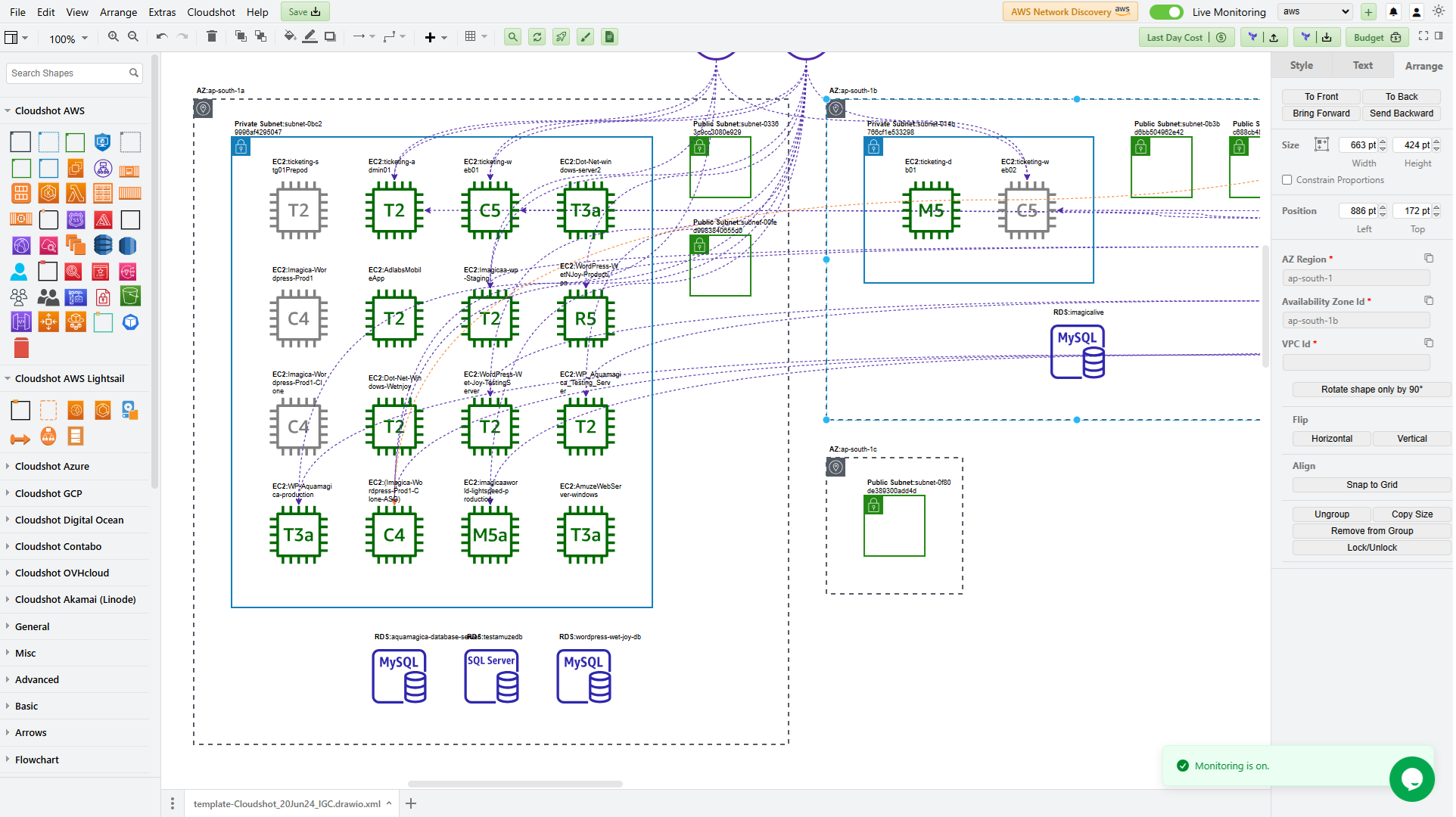Open the Extras menu

[162, 12]
